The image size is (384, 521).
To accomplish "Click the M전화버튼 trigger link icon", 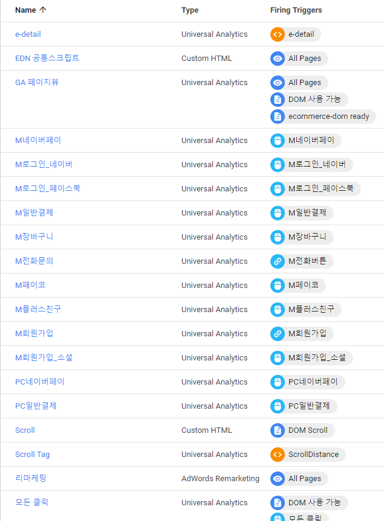I will [277, 261].
